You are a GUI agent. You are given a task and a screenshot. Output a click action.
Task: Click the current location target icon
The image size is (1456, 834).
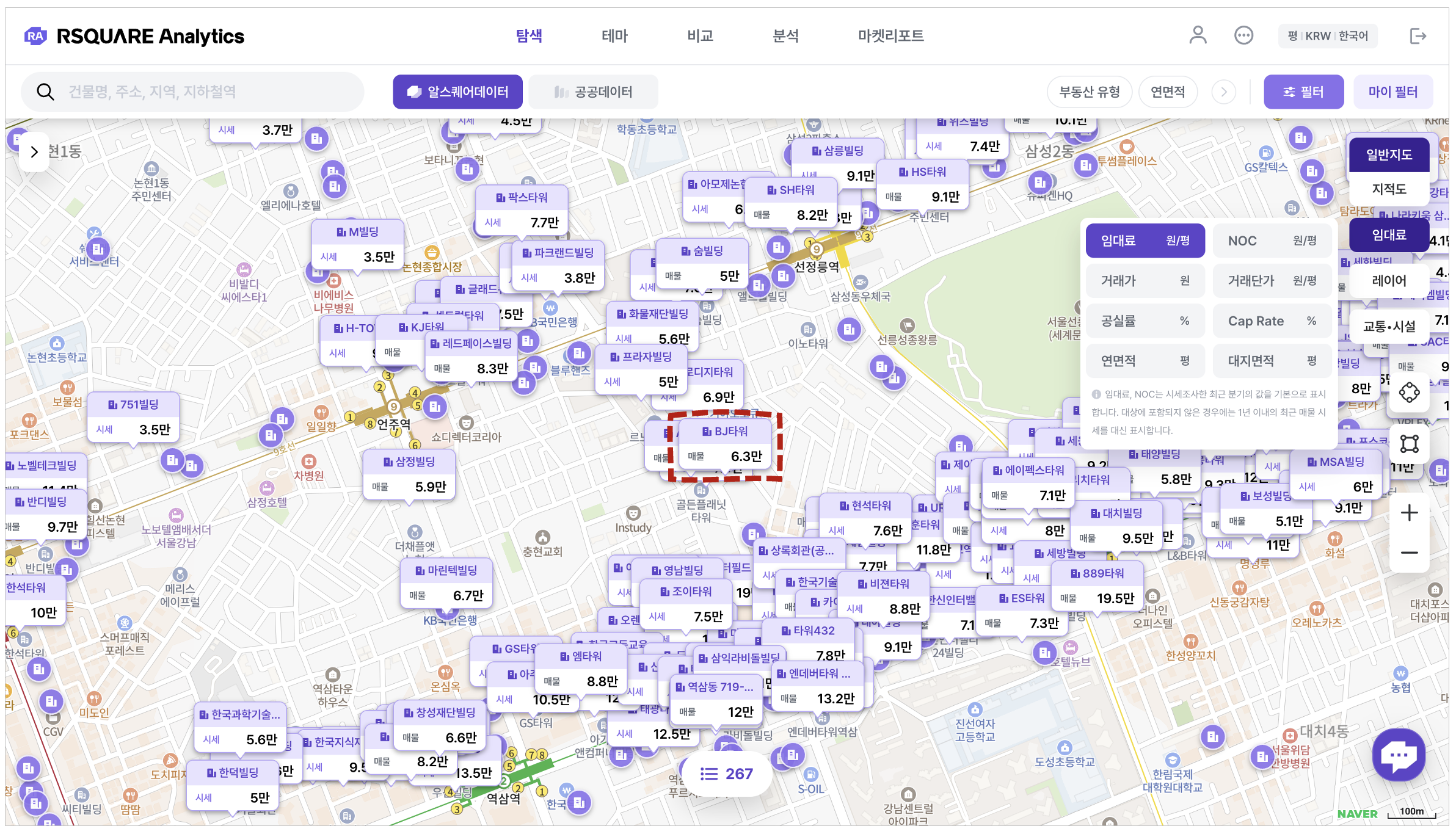click(1409, 393)
